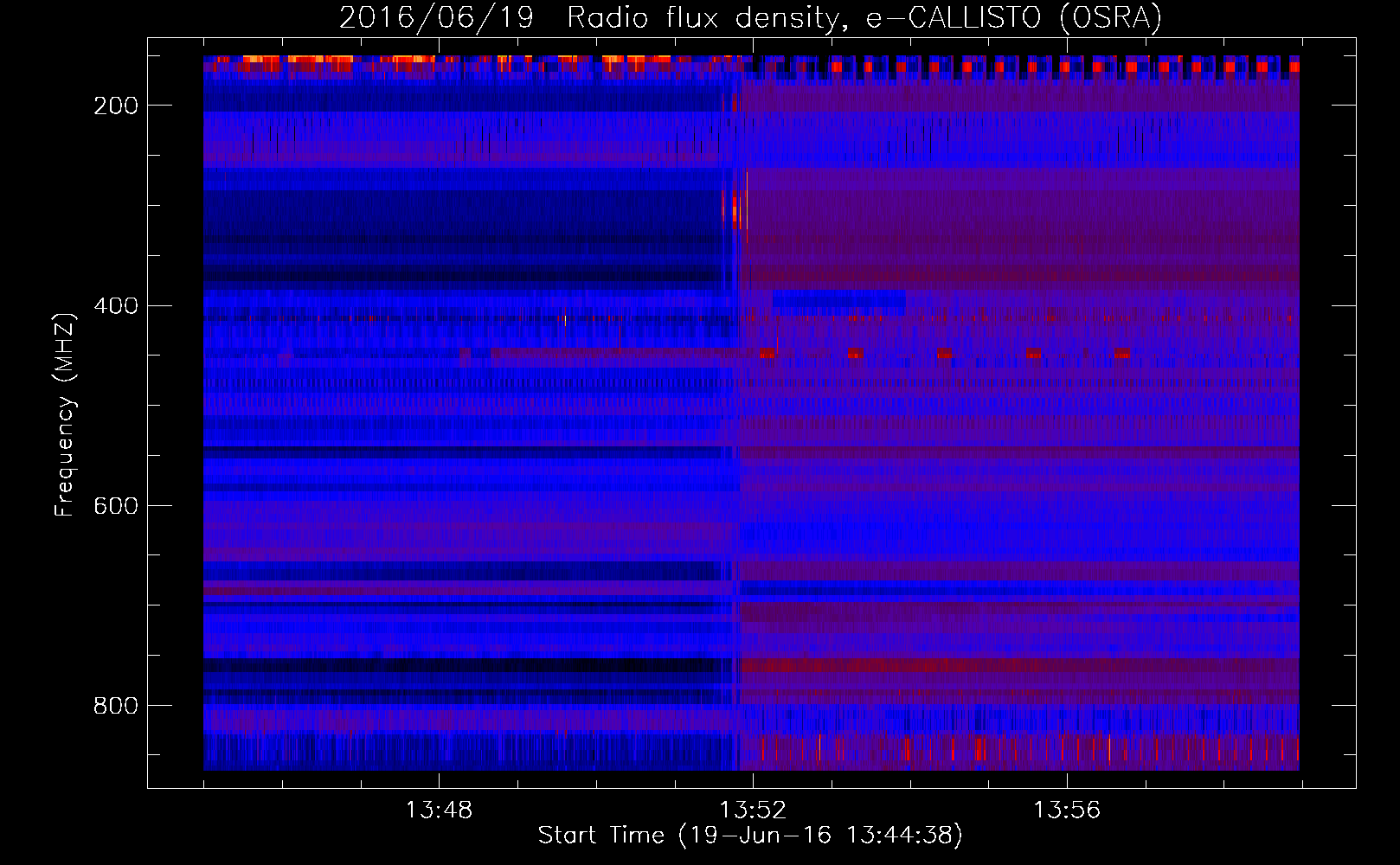Select the Frequency (MHZ) axis label
This screenshot has width=1400, height=865.
(x=65, y=414)
